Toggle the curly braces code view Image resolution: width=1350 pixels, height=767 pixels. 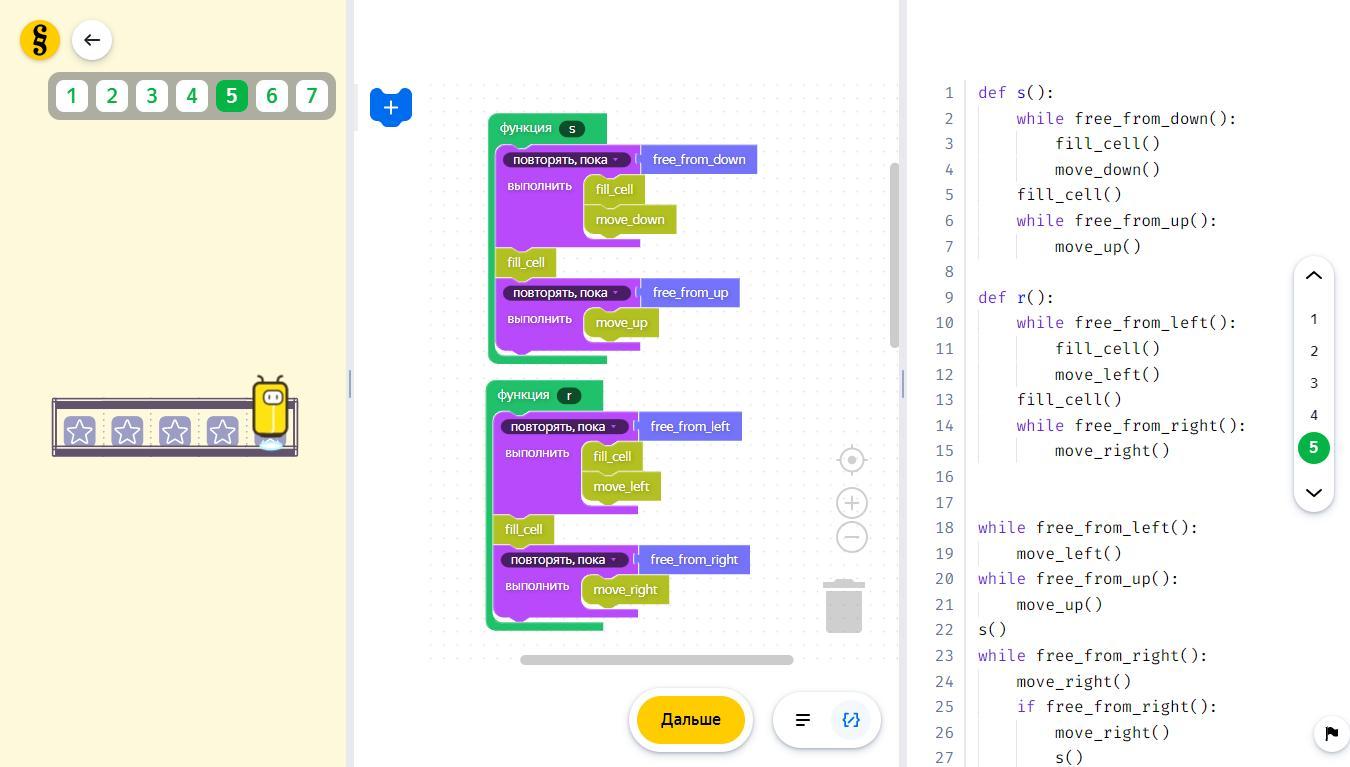(851, 720)
